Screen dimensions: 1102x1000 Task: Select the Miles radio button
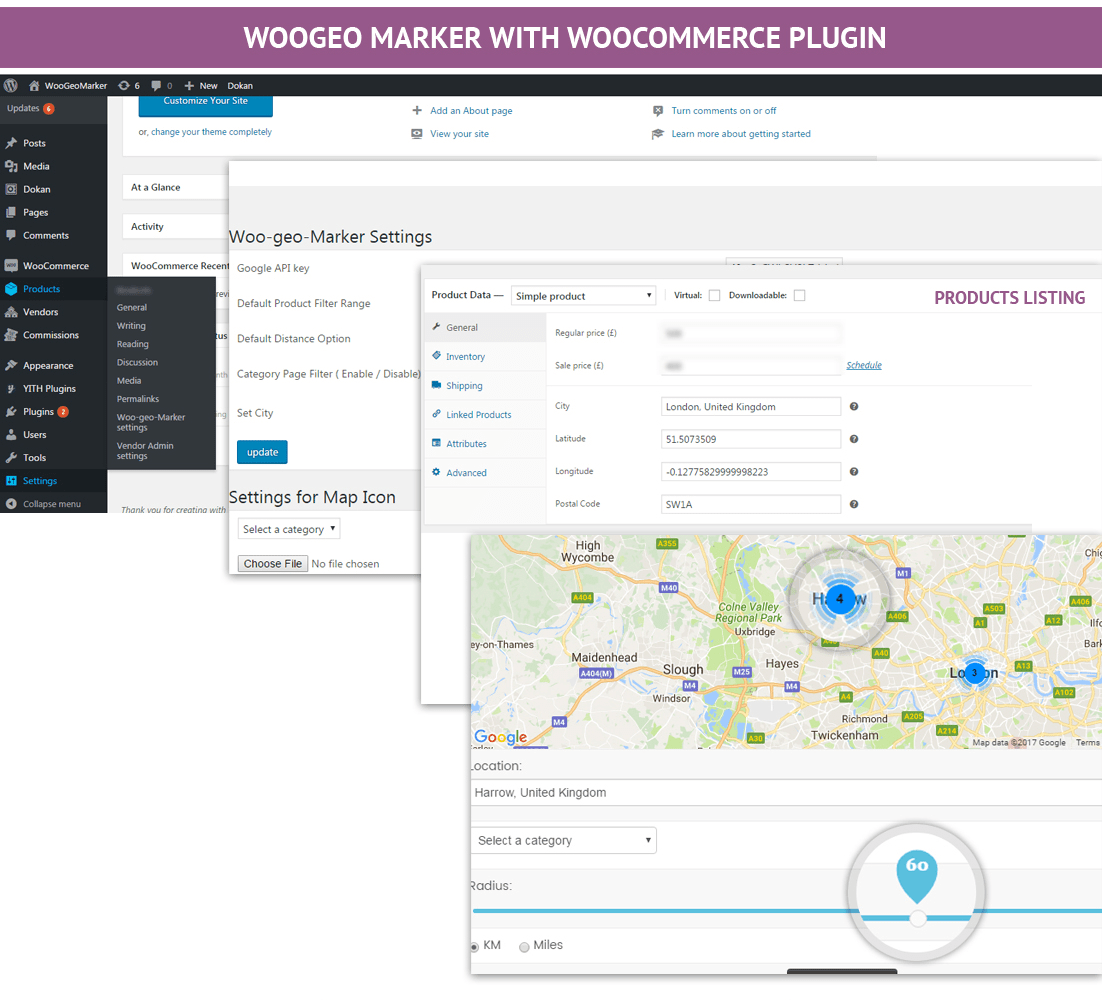[524, 947]
